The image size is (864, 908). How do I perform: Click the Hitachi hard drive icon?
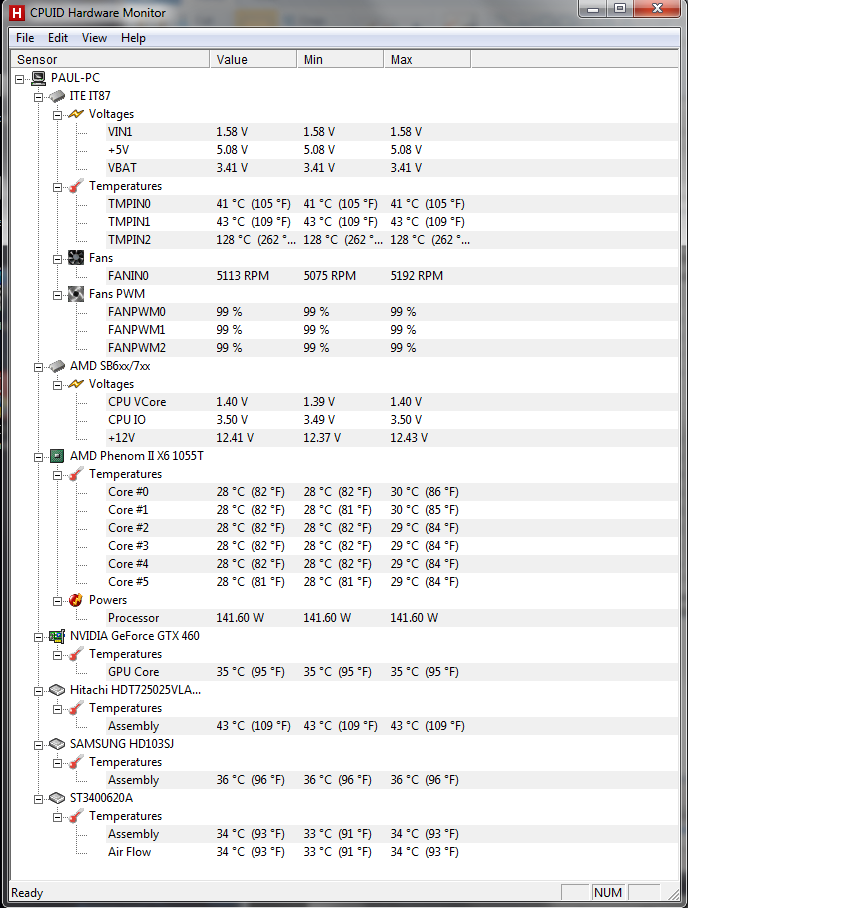(x=57, y=690)
